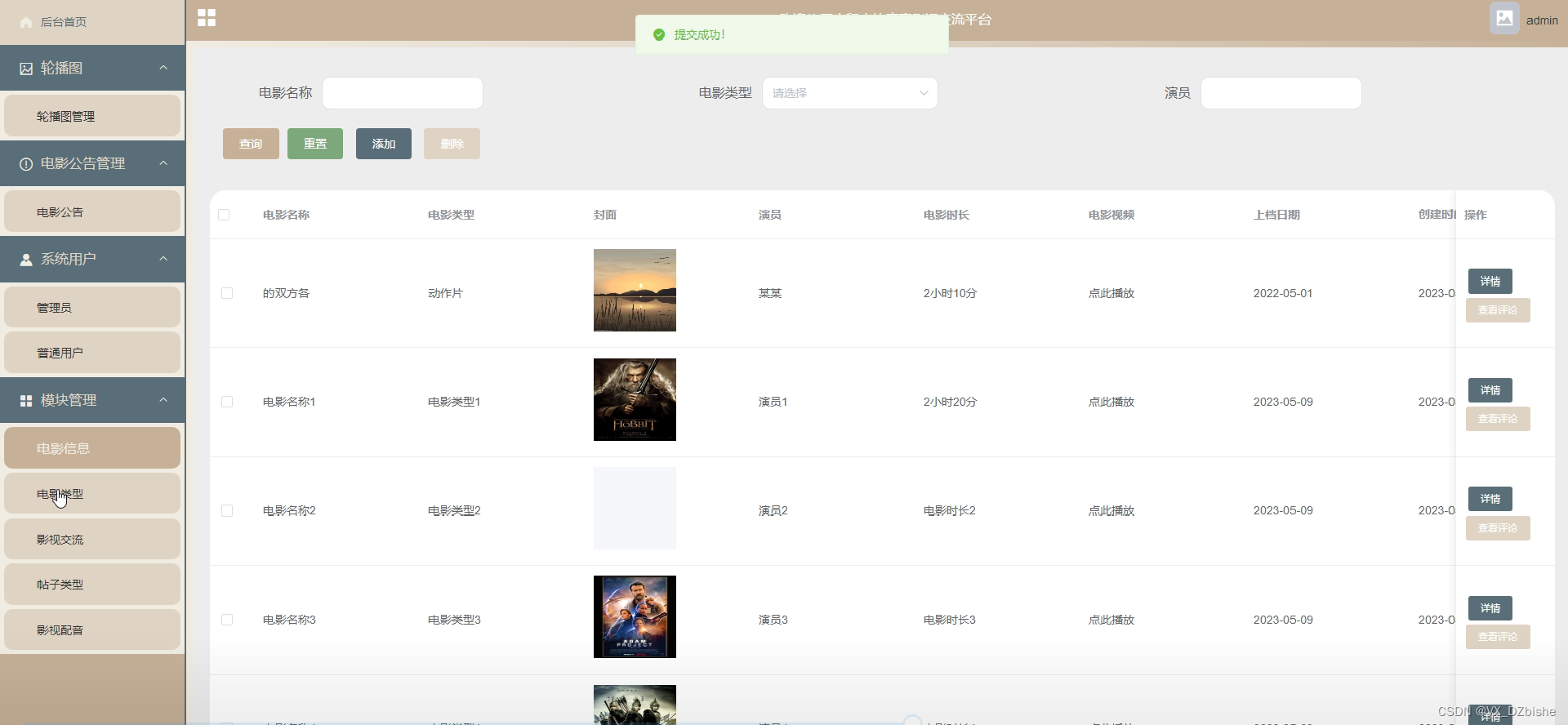The width and height of the screenshot is (1568, 725).
Task: Select the checkbox for row 电影名称3
Action: point(227,620)
